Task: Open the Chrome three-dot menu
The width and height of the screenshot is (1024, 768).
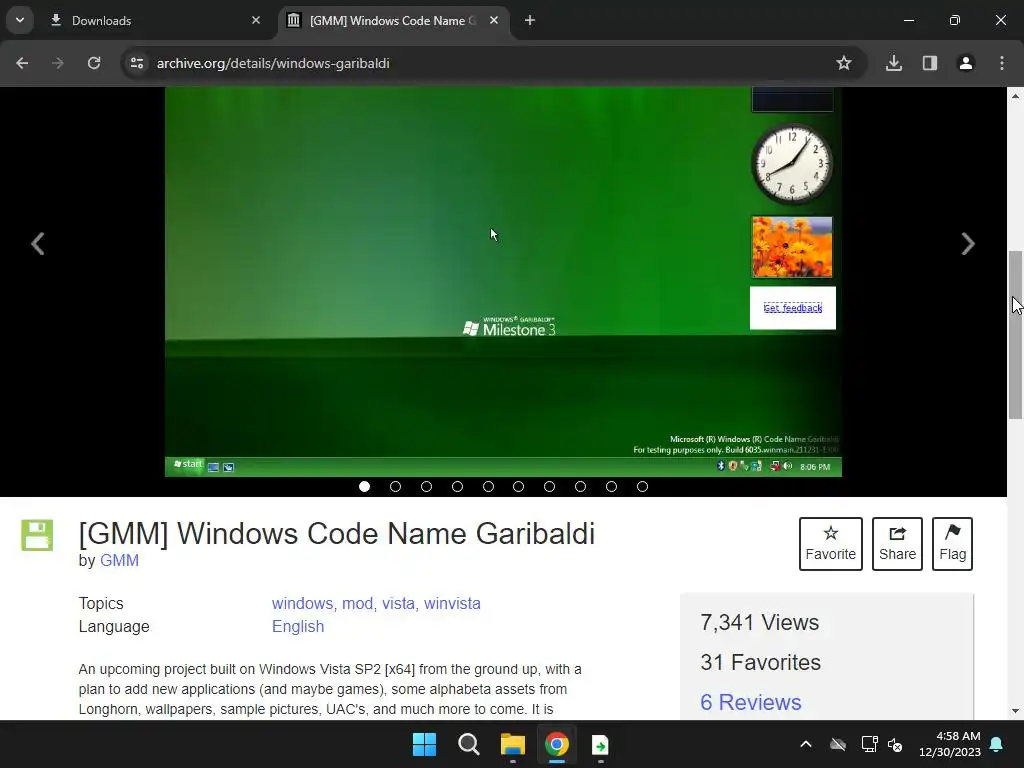Action: 1002,63
